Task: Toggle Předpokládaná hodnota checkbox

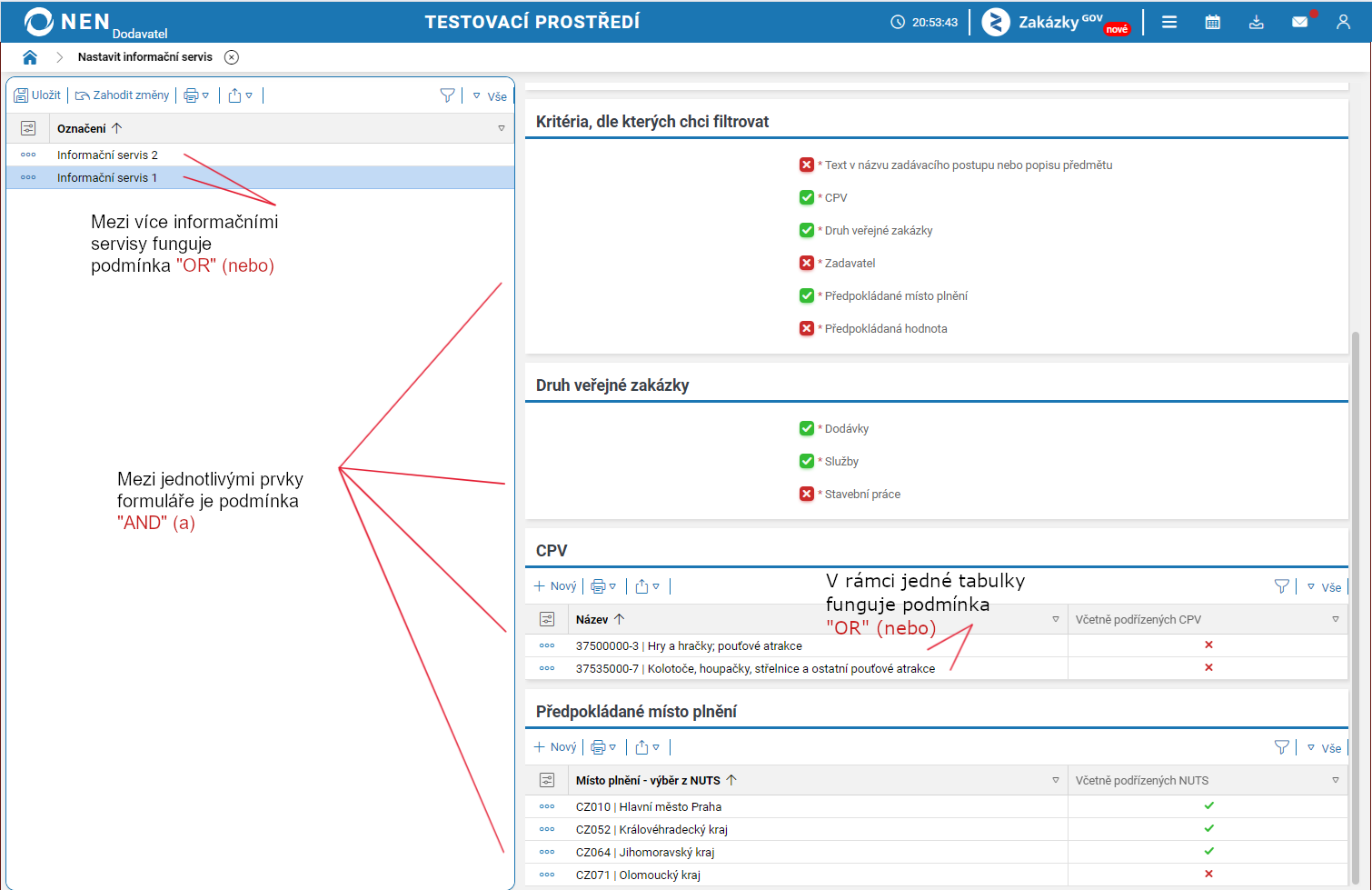Action: pyautogui.click(x=807, y=328)
